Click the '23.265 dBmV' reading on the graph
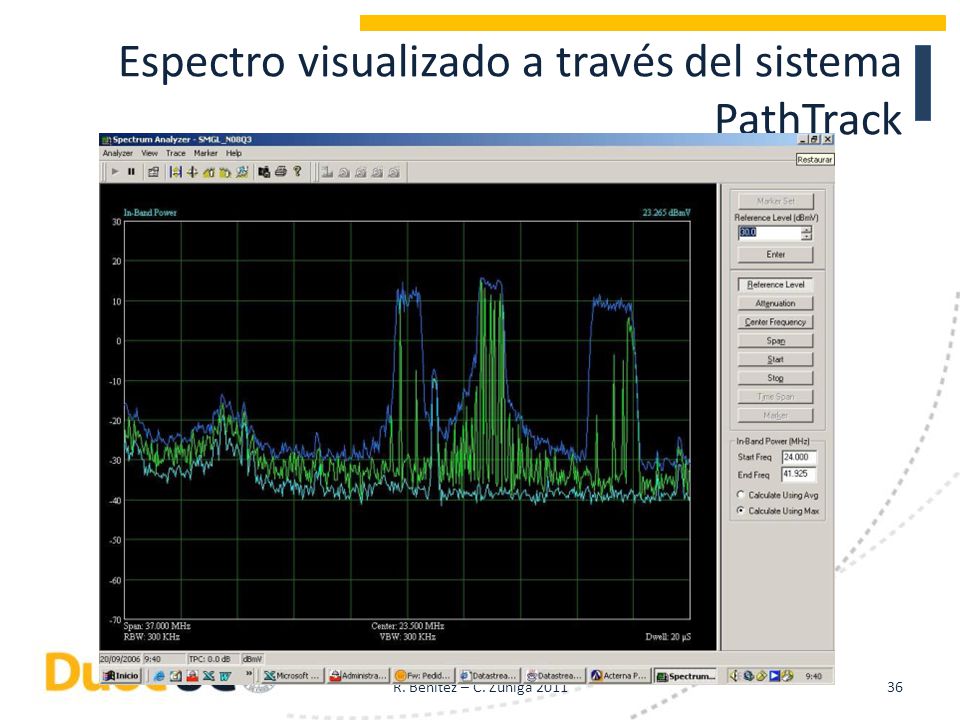960x720 pixels. (x=667, y=212)
